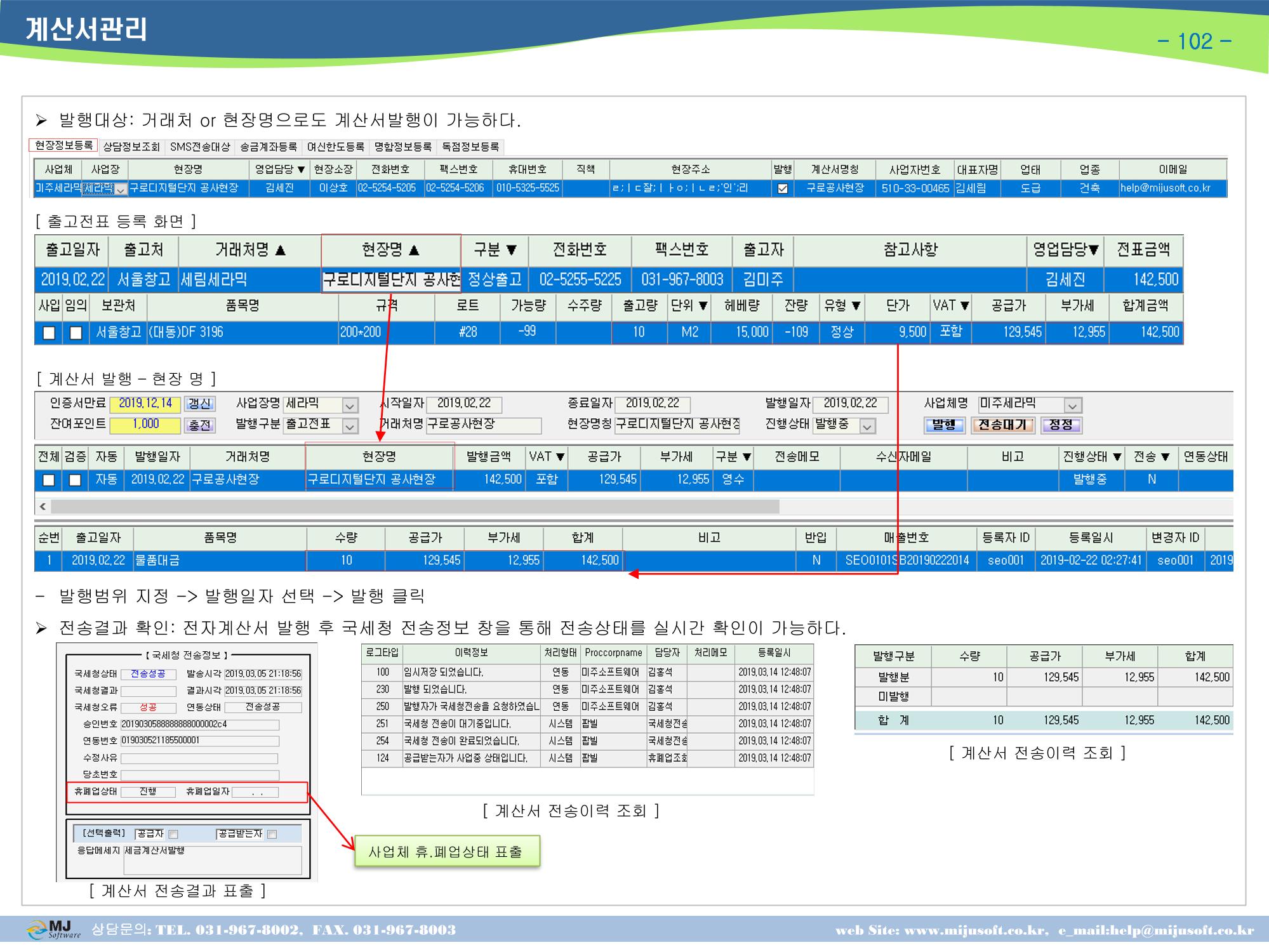This screenshot has width=1269, height=952.
Task: Click the 승인번호 field in 국세청 전송정보
Action: click(199, 724)
